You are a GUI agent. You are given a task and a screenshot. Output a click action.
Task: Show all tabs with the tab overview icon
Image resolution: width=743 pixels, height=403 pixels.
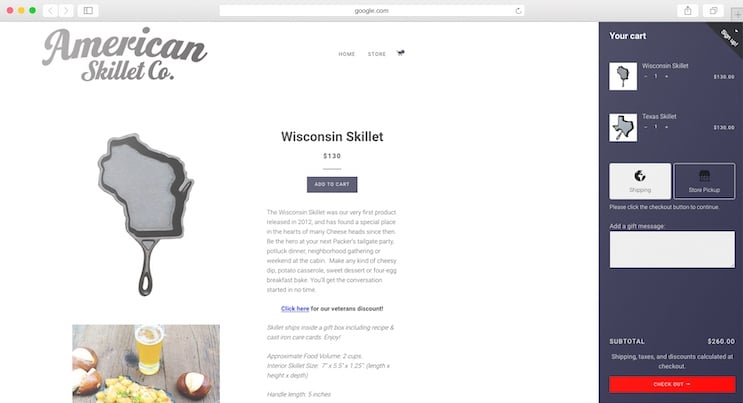(x=713, y=10)
